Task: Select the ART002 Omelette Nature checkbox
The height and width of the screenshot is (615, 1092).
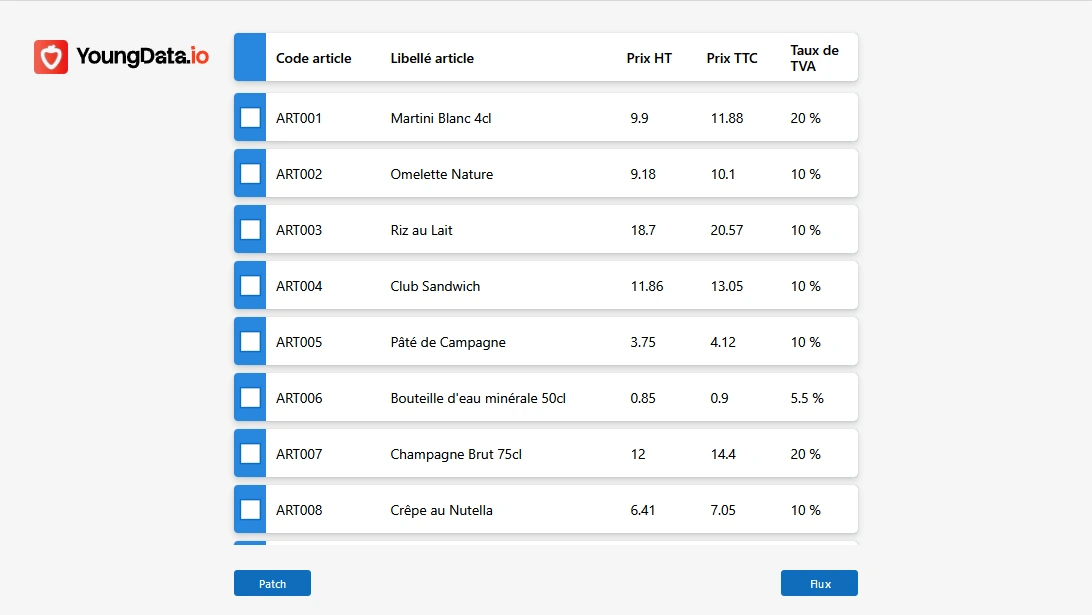Action: pos(250,173)
